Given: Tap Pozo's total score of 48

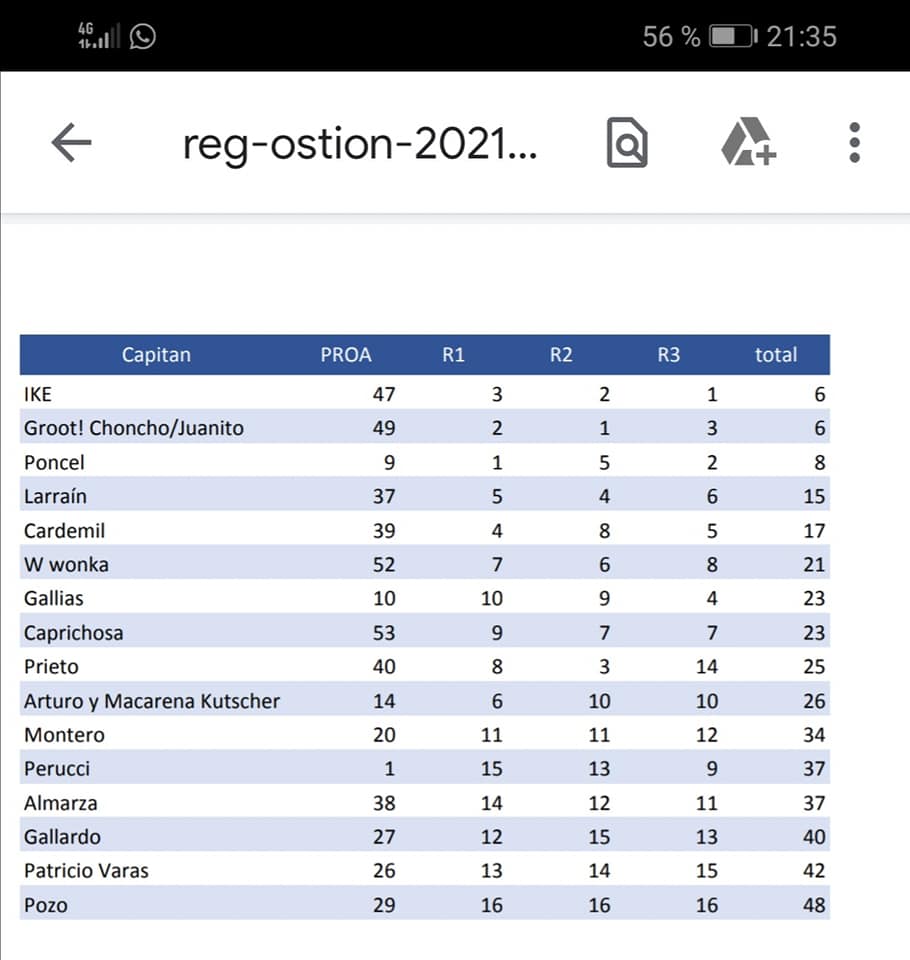Looking at the screenshot, I should (814, 905).
